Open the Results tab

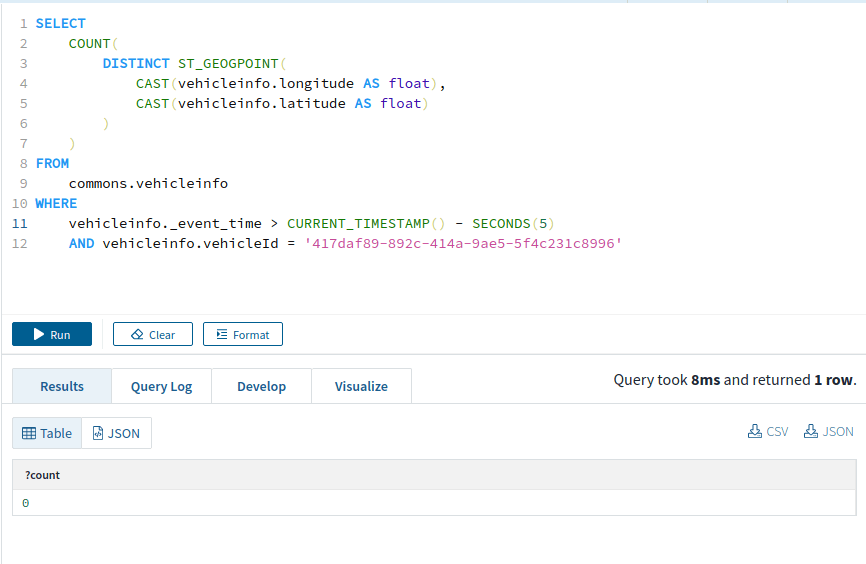(x=62, y=386)
